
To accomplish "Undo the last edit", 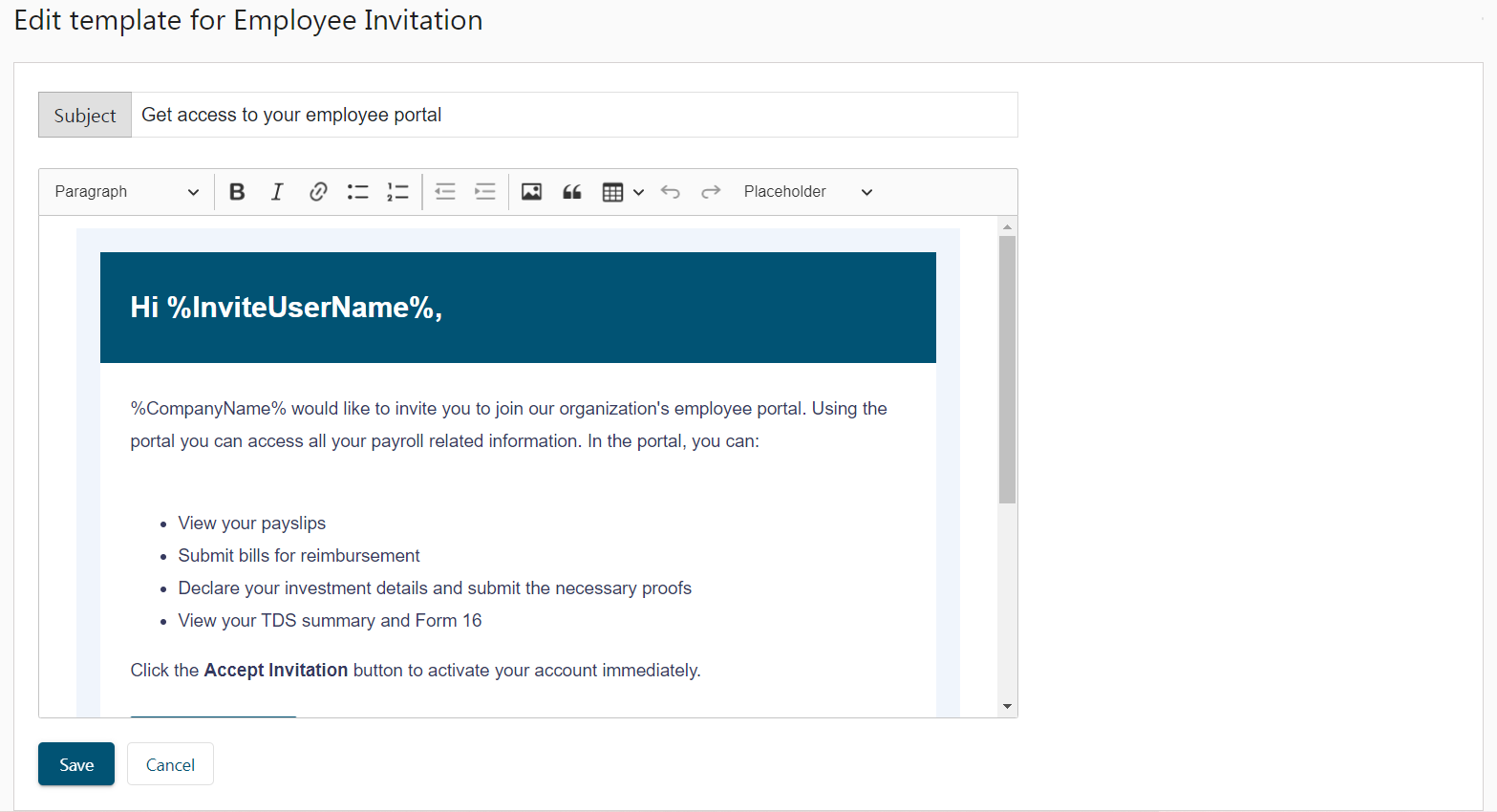I will (671, 192).
